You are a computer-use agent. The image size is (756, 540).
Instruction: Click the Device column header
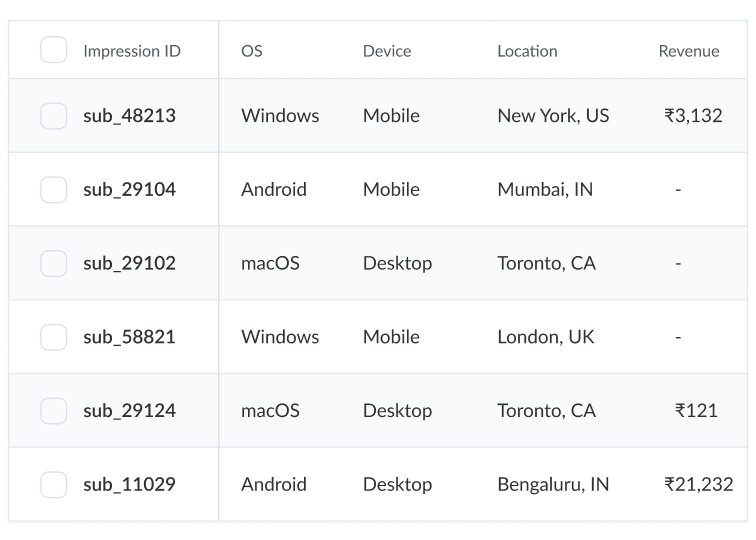coord(387,51)
